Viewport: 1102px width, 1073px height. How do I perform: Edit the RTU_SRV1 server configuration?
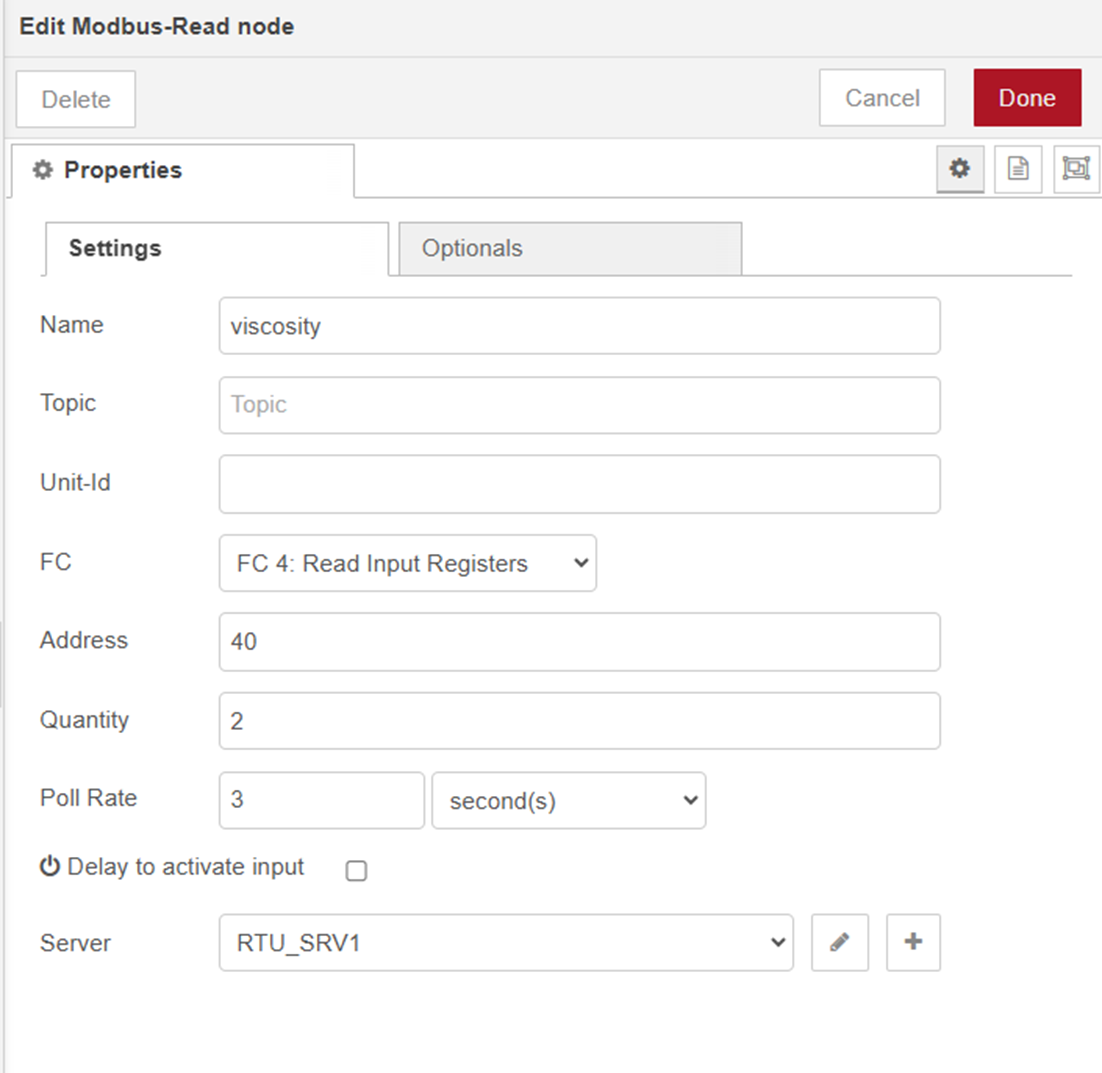click(839, 942)
